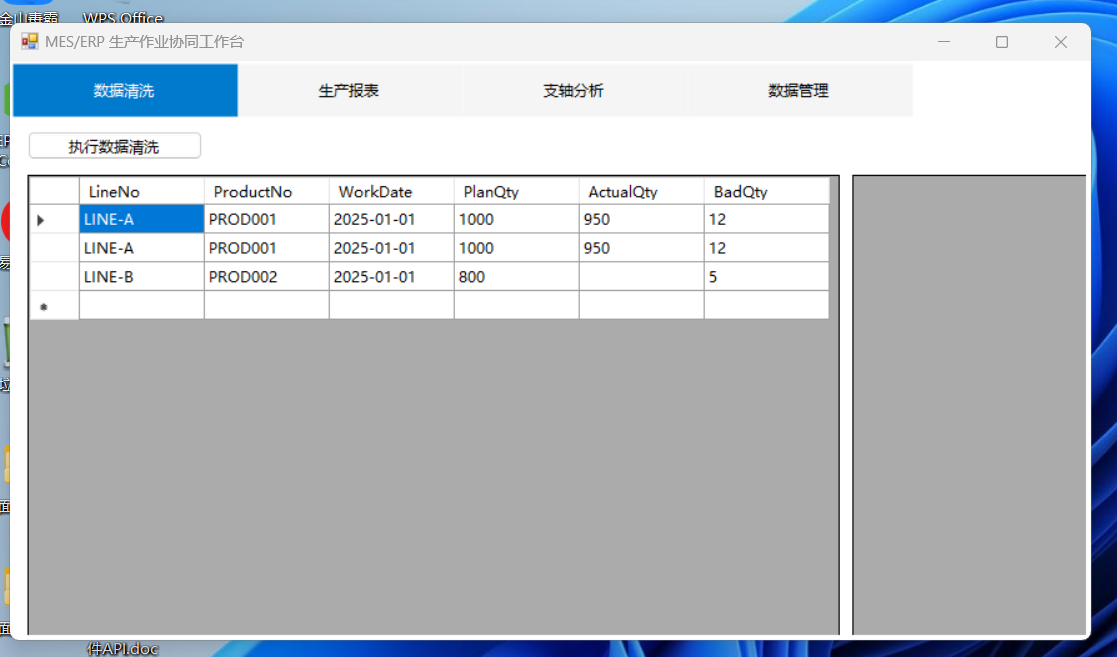Open the 数据管理 tab
Screen dimensions: 1117x657
[799, 90]
